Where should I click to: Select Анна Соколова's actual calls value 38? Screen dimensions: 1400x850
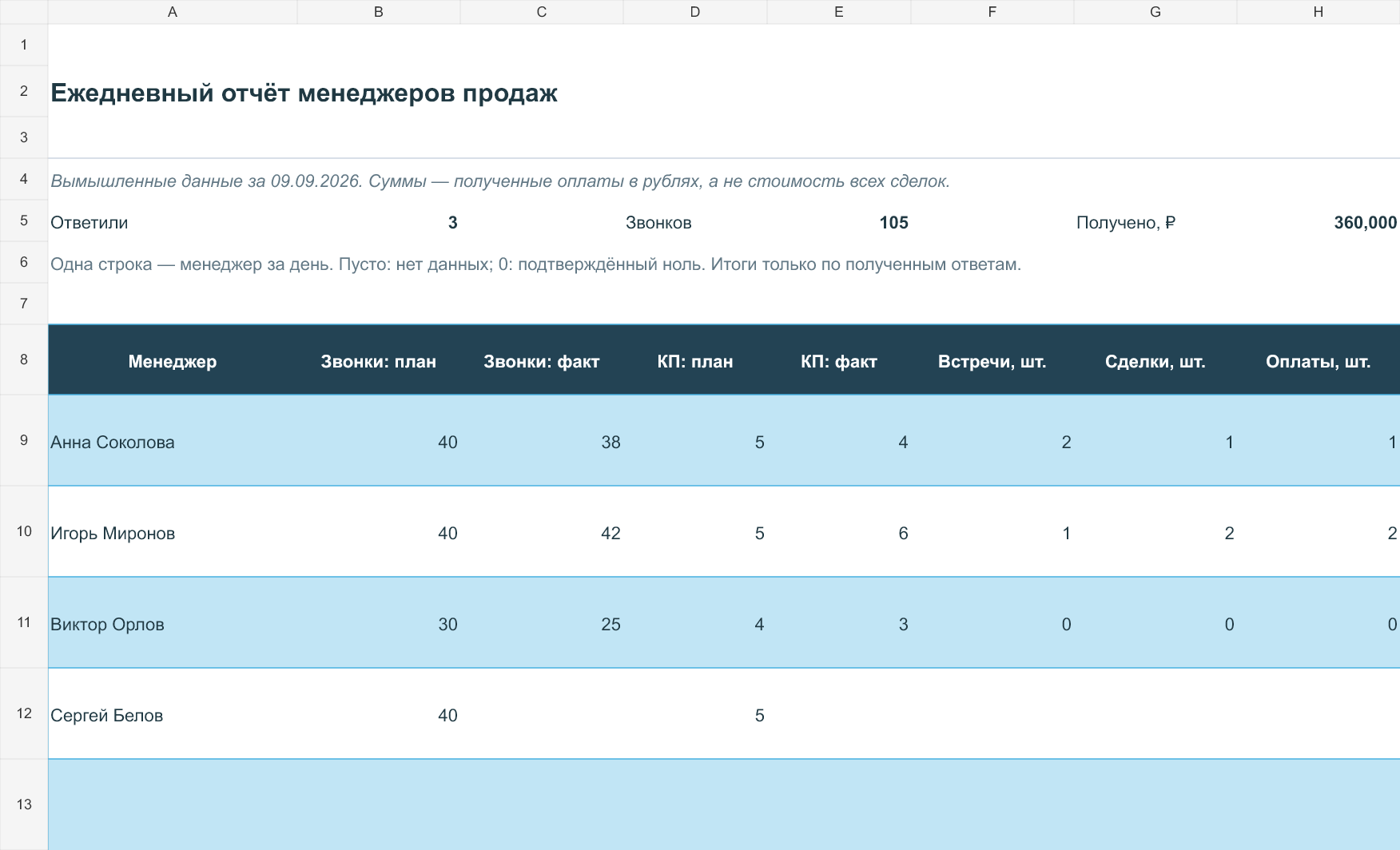point(542,441)
